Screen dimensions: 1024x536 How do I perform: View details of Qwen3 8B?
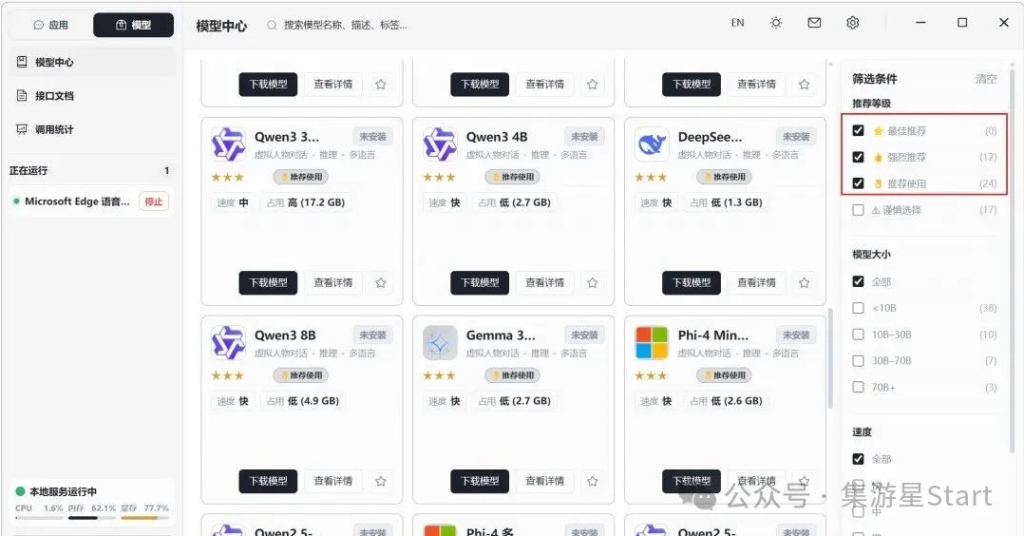[333, 481]
